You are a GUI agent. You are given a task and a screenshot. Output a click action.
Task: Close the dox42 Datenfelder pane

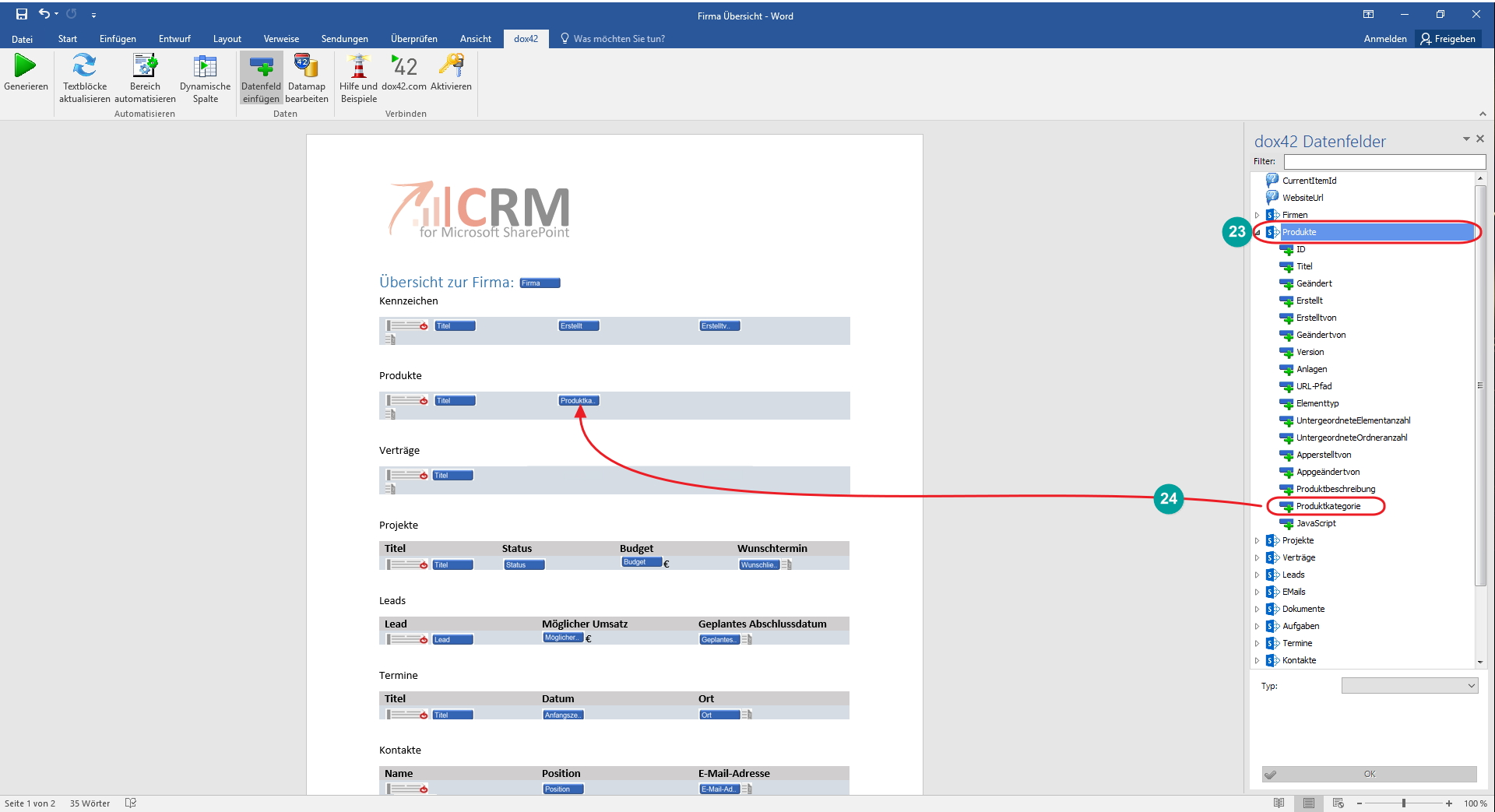pos(1480,139)
